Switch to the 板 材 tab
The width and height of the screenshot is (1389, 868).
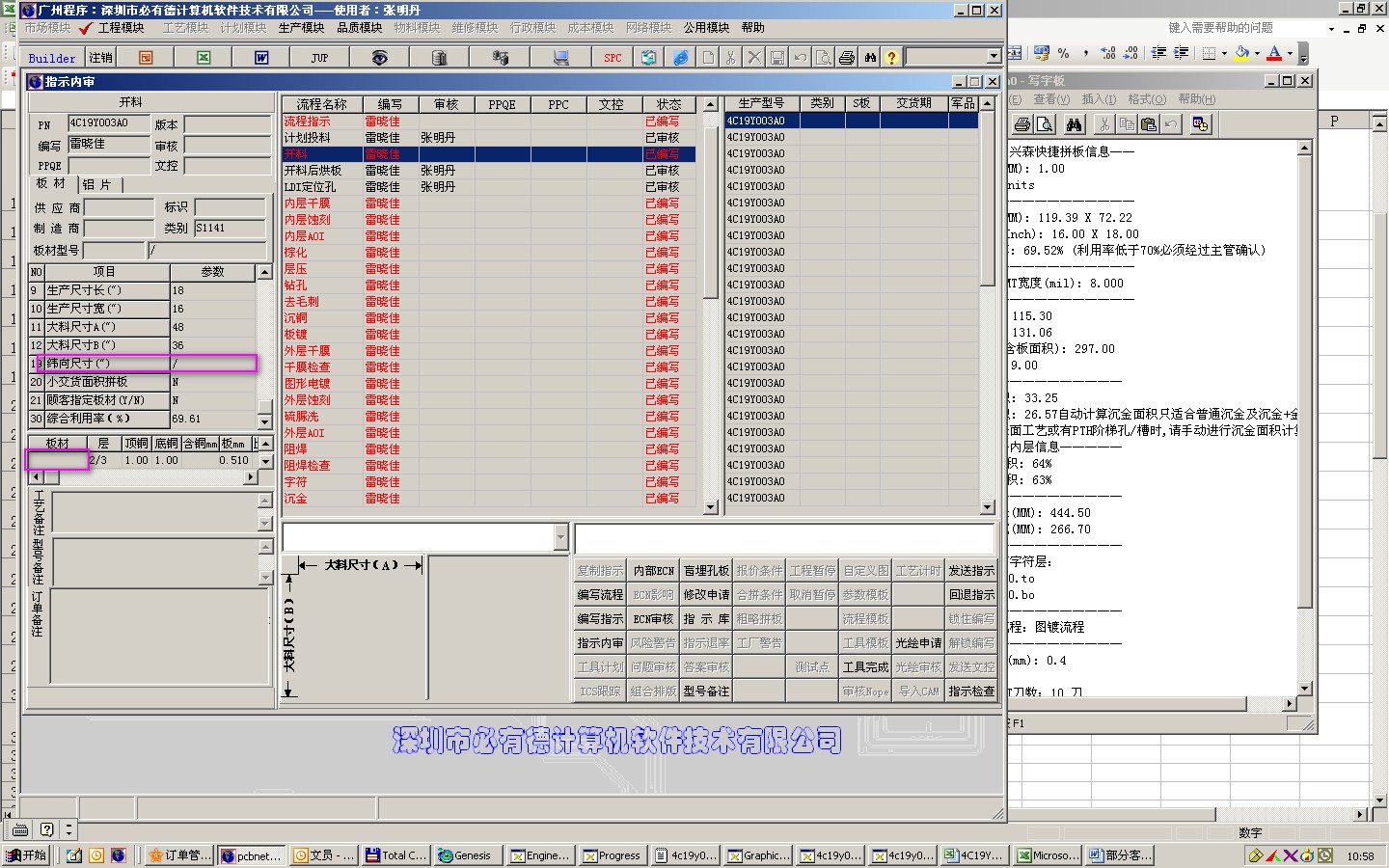pyautogui.click(x=51, y=183)
